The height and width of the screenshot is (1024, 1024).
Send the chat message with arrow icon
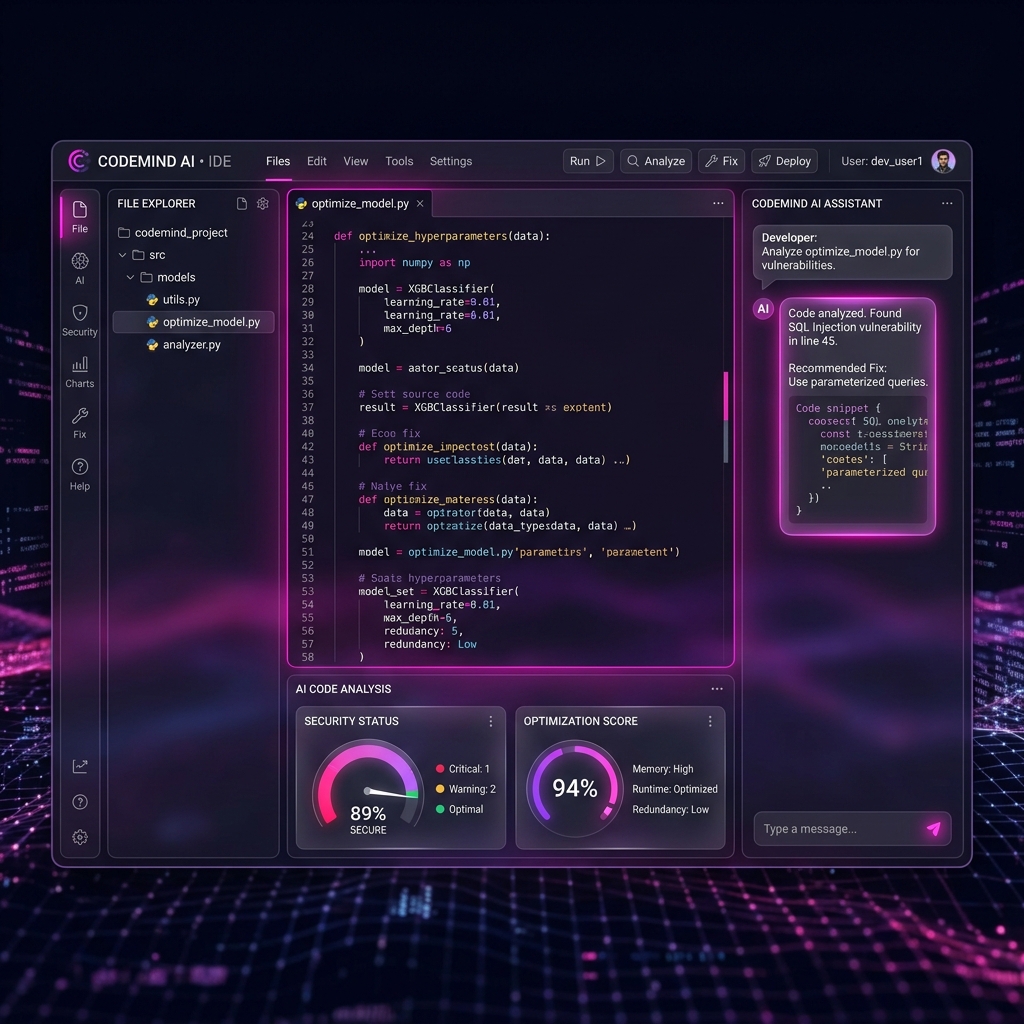click(x=934, y=829)
